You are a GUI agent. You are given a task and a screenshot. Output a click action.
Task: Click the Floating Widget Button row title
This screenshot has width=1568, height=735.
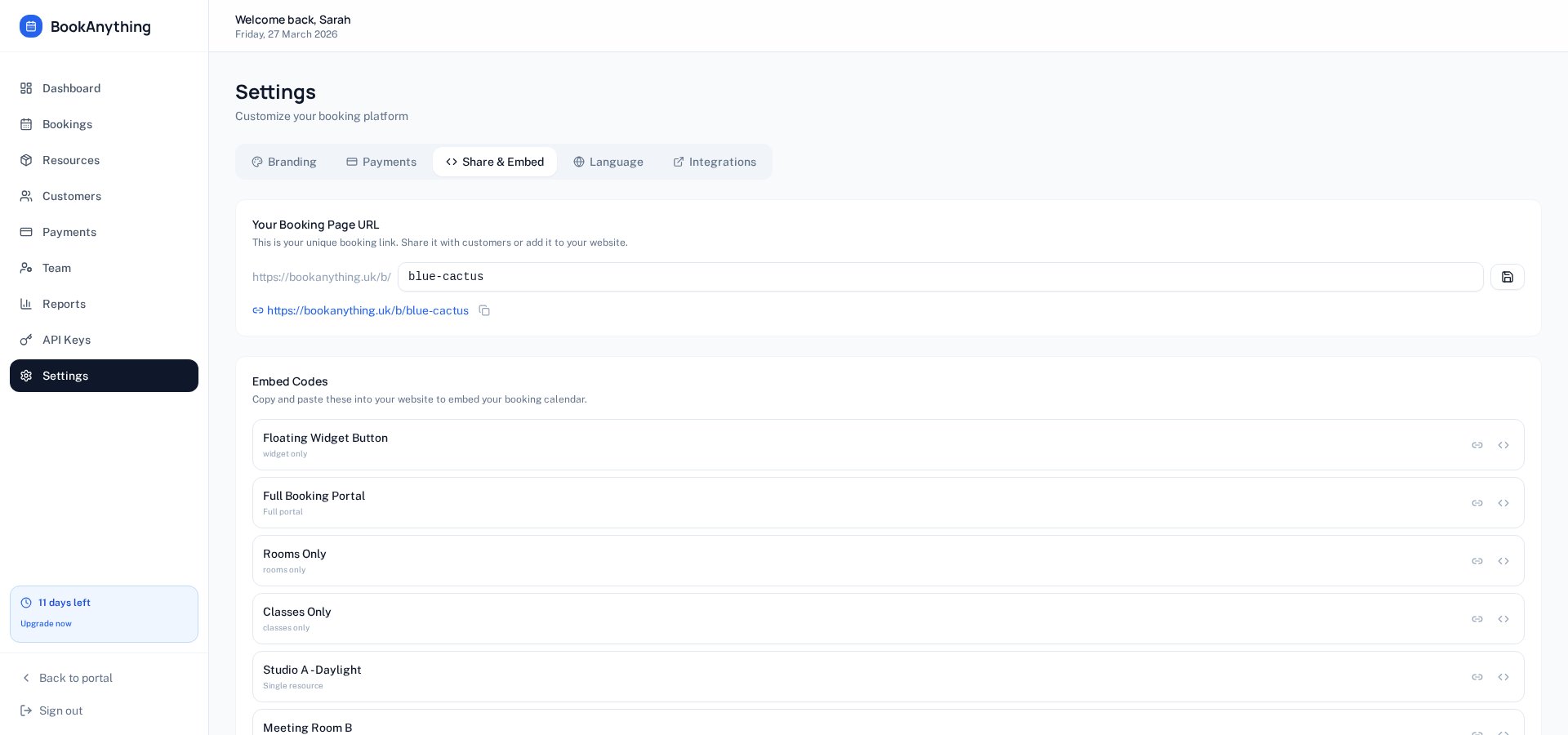pyautogui.click(x=325, y=438)
